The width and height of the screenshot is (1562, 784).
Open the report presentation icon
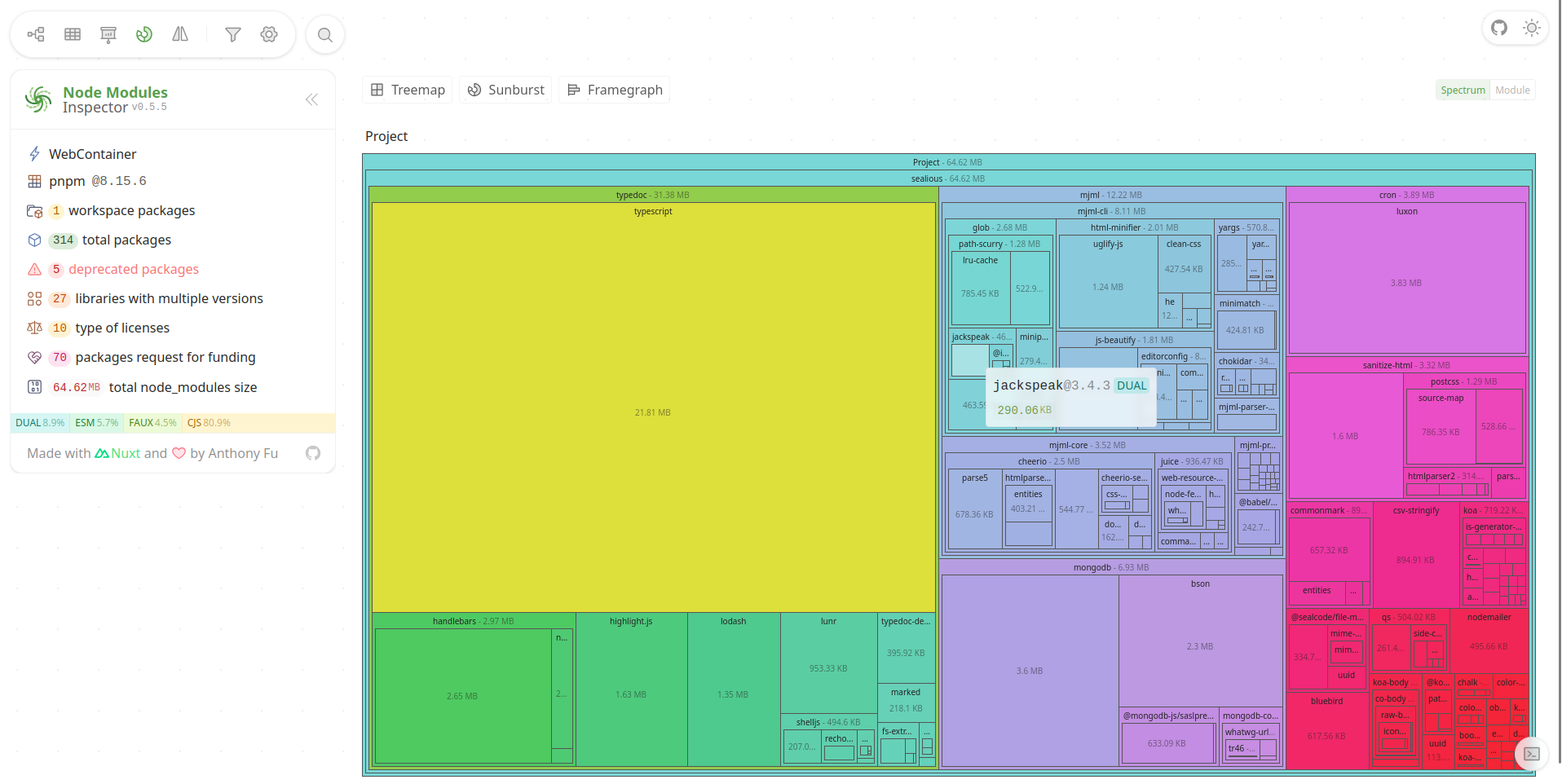[108, 34]
